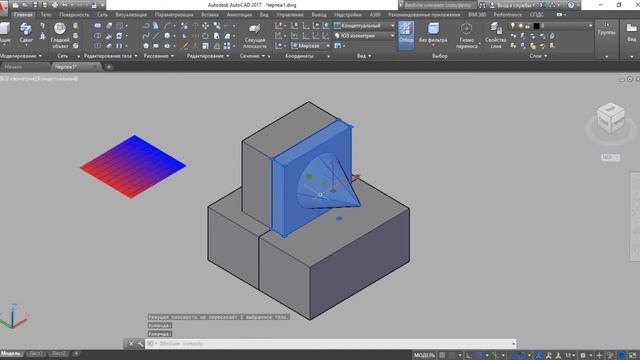640x360 pixels.
Task: Click the layer color black swatch
Action: coord(536,26)
